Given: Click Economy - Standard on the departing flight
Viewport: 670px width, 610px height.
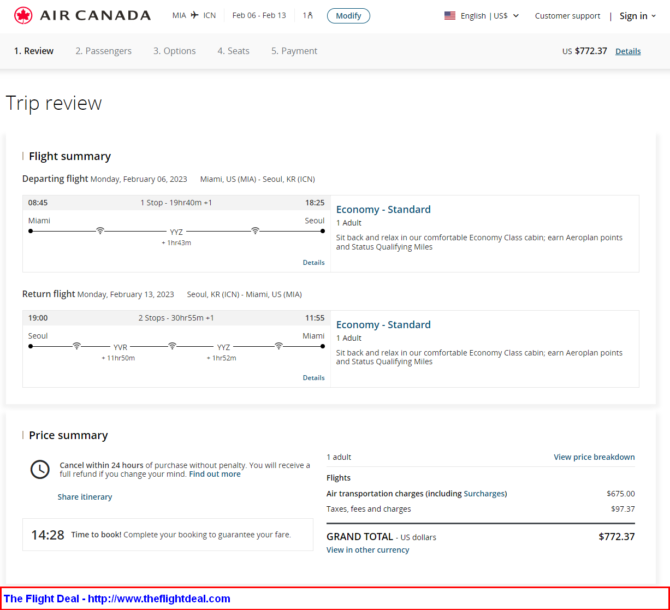Looking at the screenshot, I should pos(383,209).
